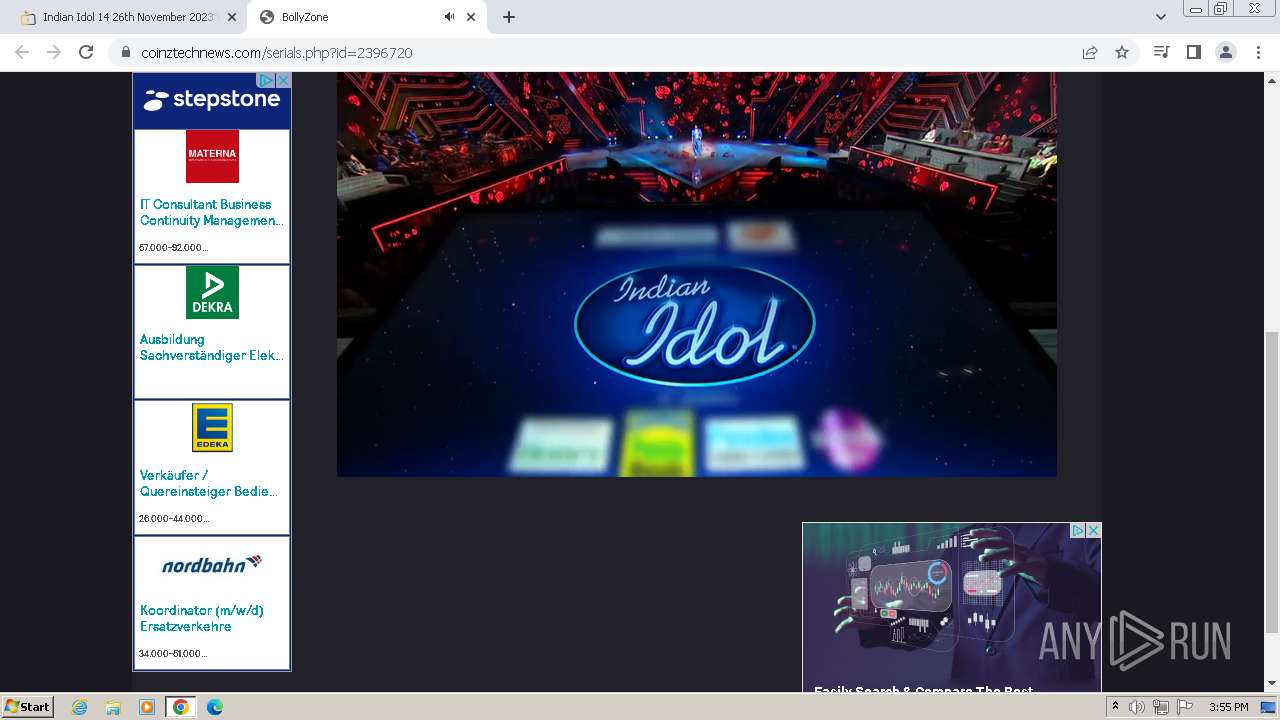Switch to the BollyZone tab
Screen dimensions: 1280x720
[x=367, y=17]
